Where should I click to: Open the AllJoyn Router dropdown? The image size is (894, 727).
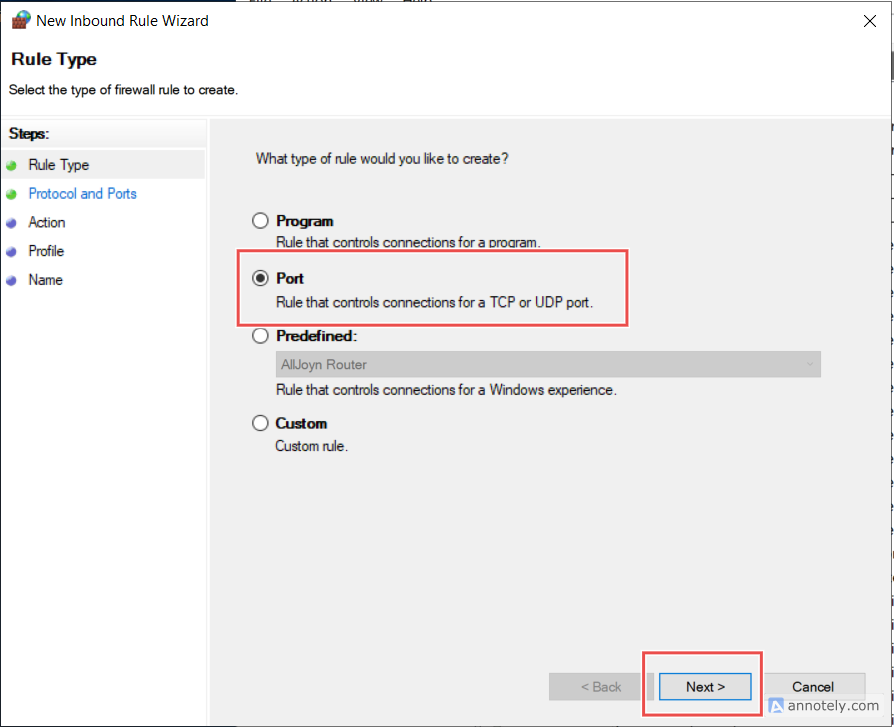pos(548,365)
